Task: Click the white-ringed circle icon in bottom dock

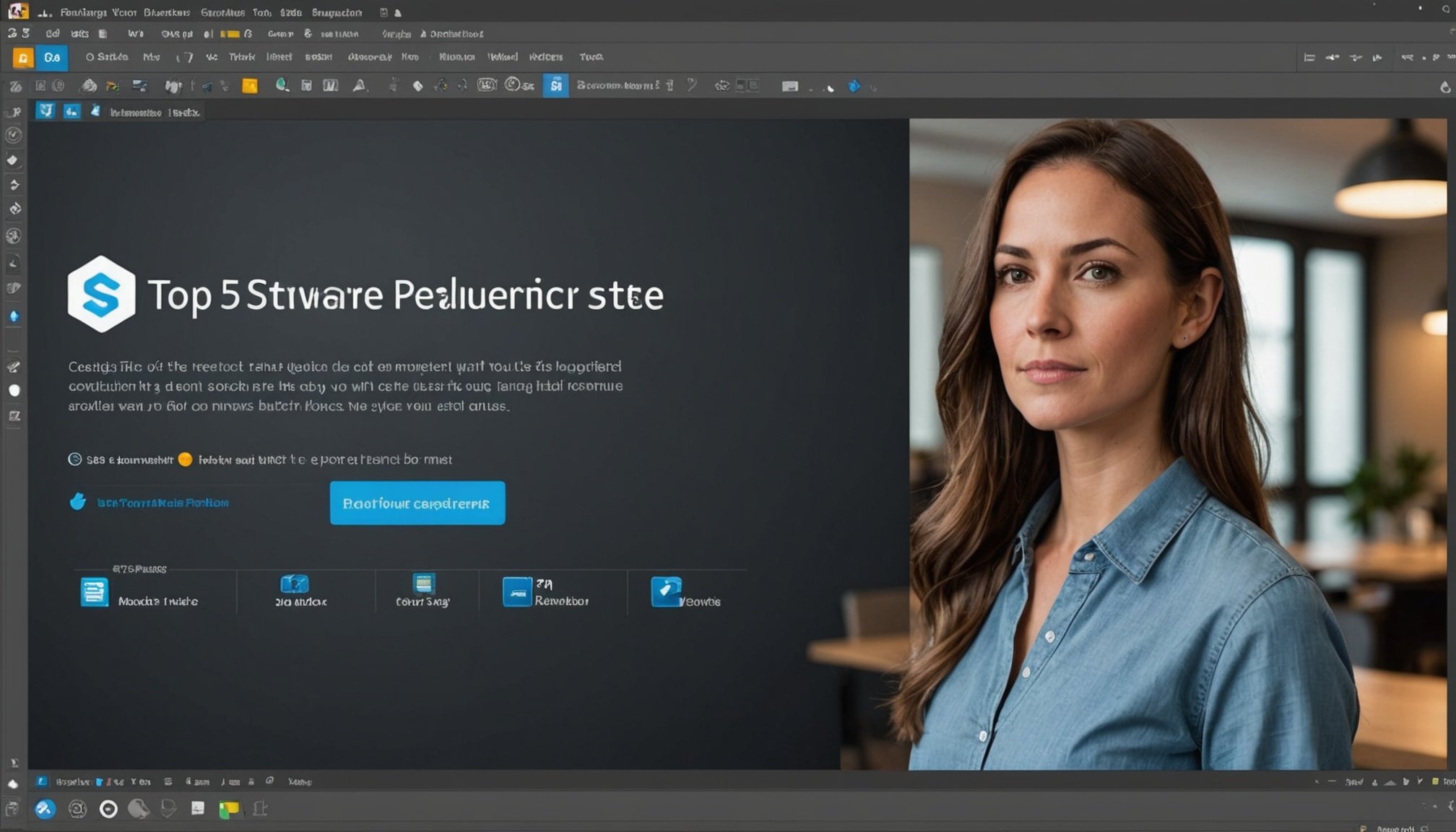Action: [x=108, y=809]
